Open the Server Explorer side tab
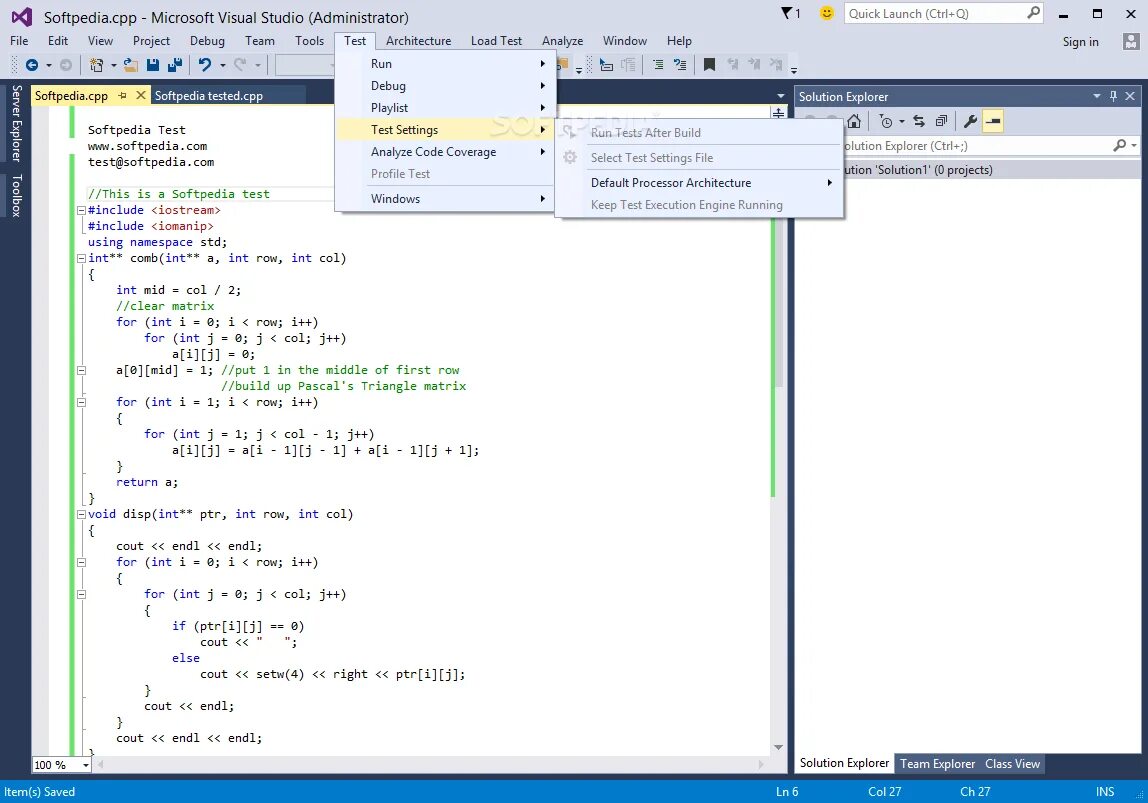The width and height of the screenshot is (1148, 803). point(16,123)
